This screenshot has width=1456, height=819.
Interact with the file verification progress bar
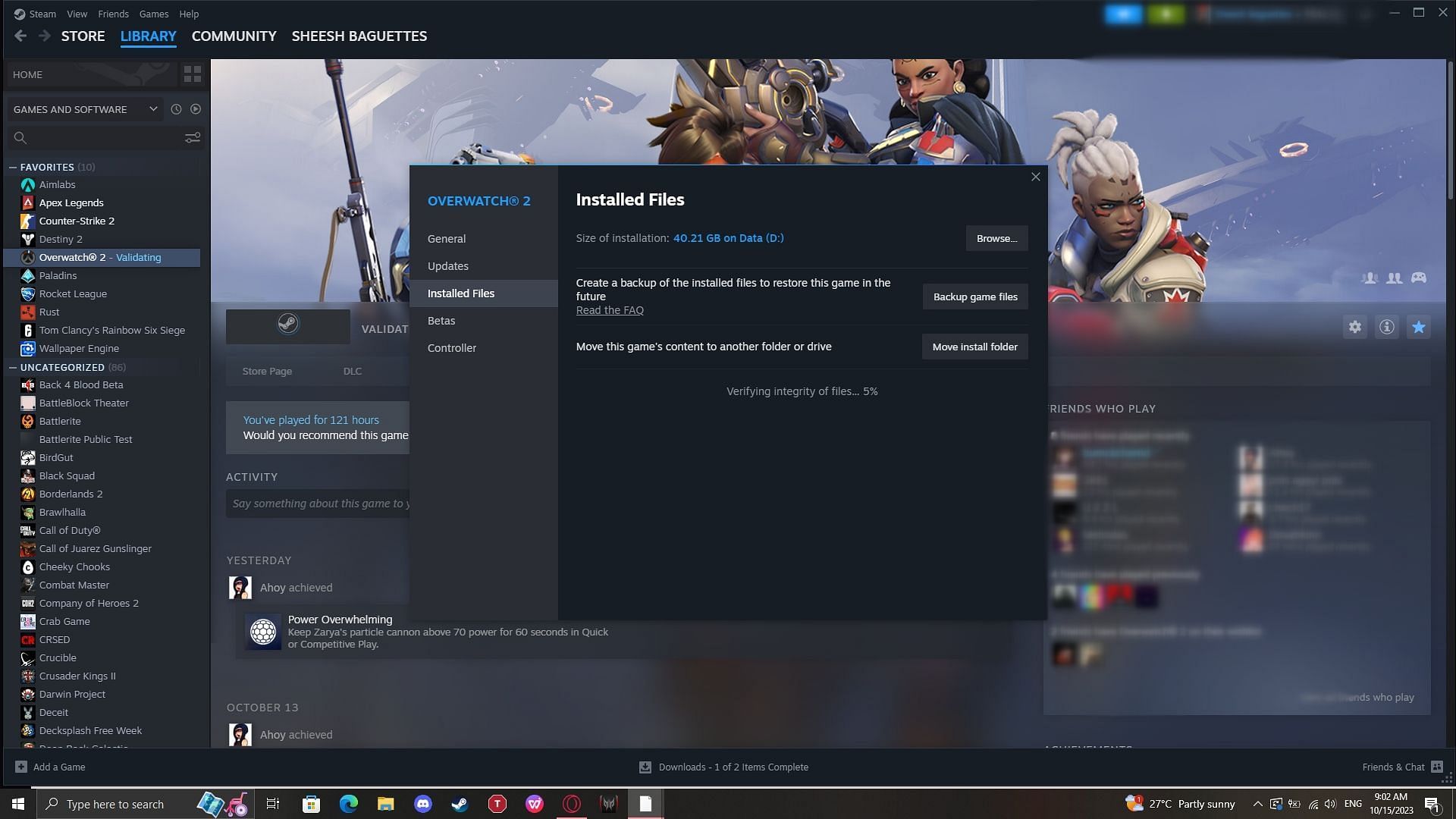(801, 391)
